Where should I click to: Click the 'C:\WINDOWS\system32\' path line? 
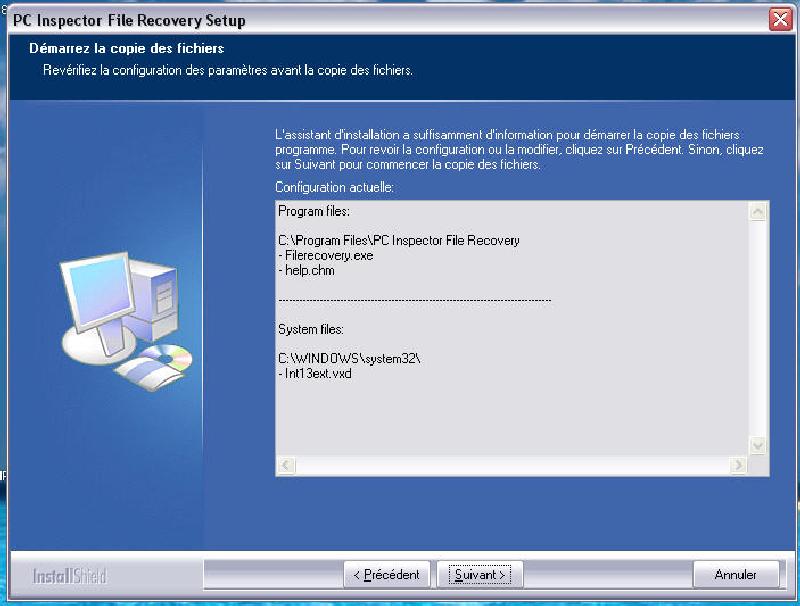pos(349,359)
